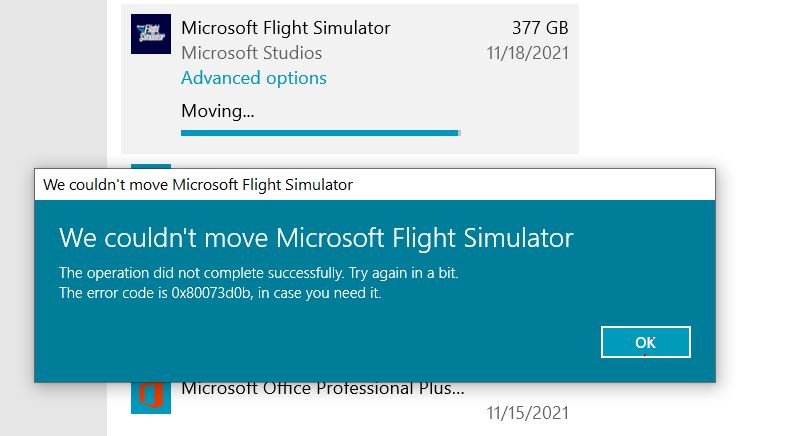Click the error code 0x80073d0b line
This screenshot has width=798, height=436.
point(221,294)
